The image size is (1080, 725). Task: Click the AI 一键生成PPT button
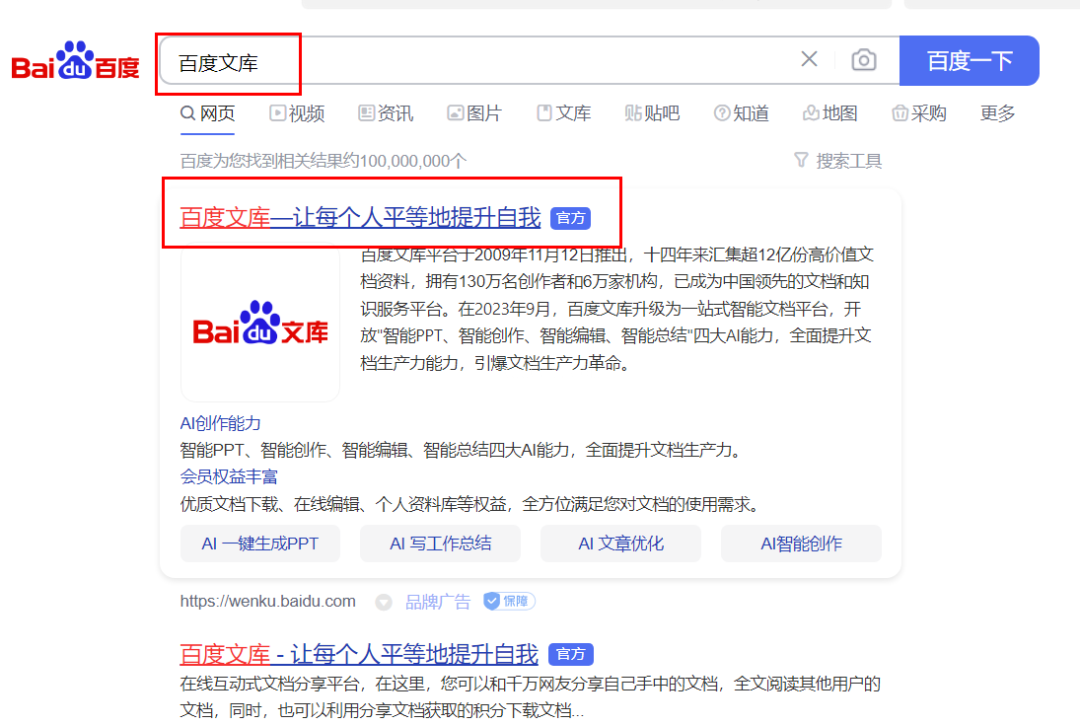click(260, 543)
